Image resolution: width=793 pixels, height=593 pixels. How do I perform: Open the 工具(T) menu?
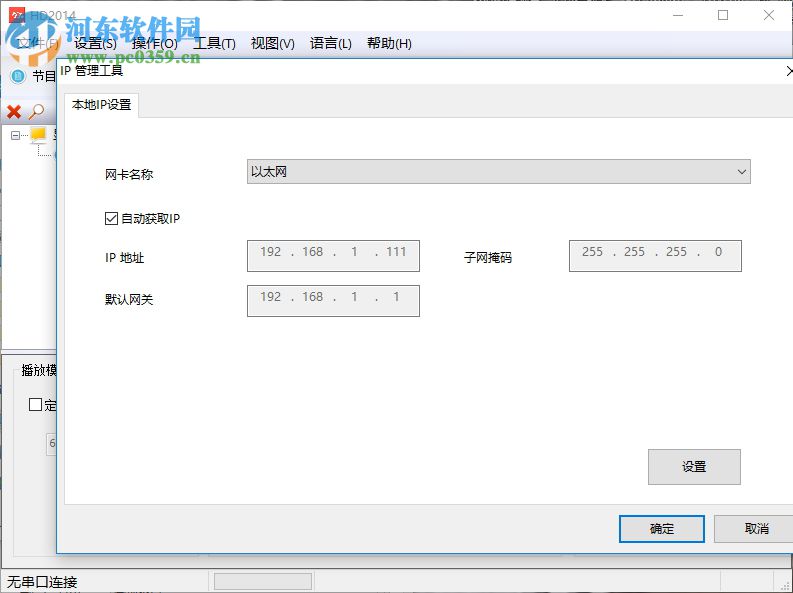coord(214,43)
